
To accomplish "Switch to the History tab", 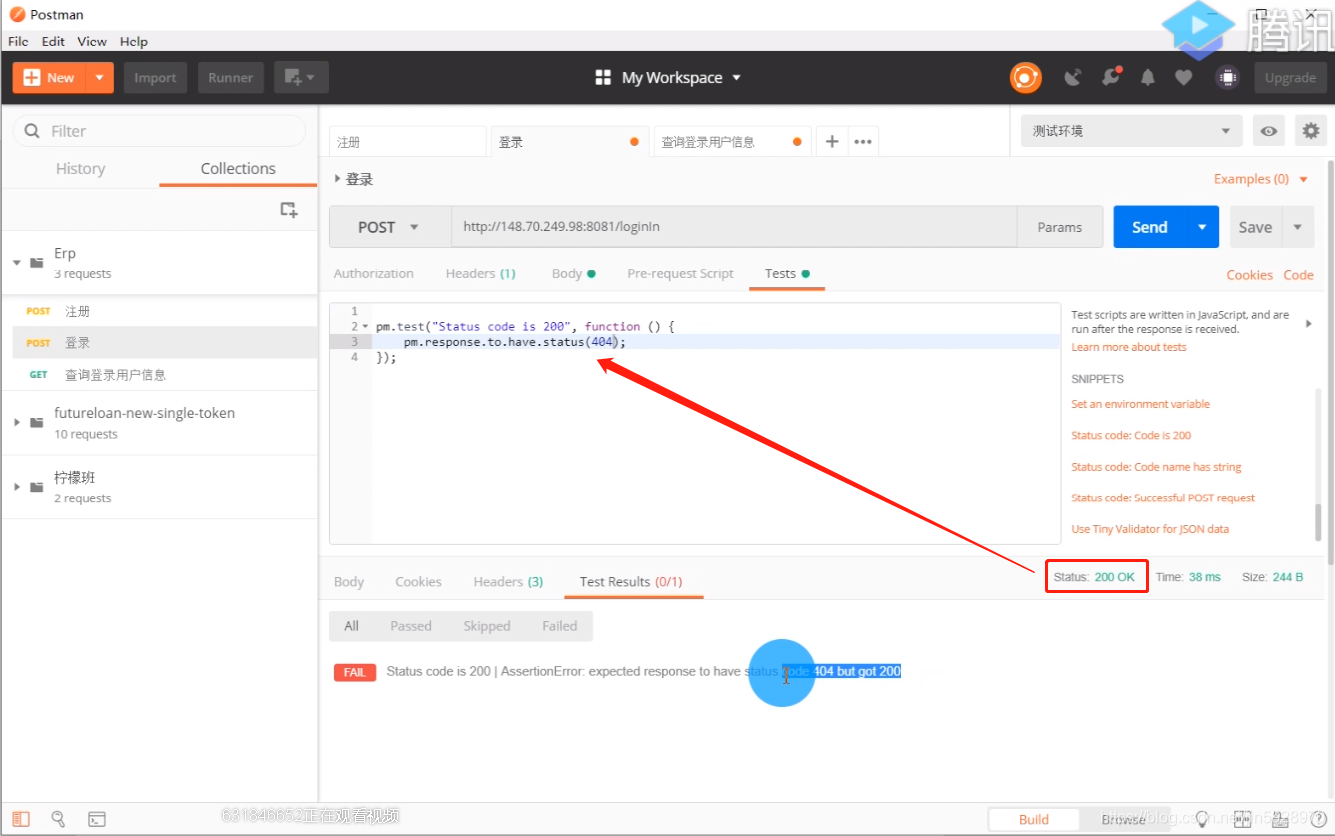I will (80, 169).
